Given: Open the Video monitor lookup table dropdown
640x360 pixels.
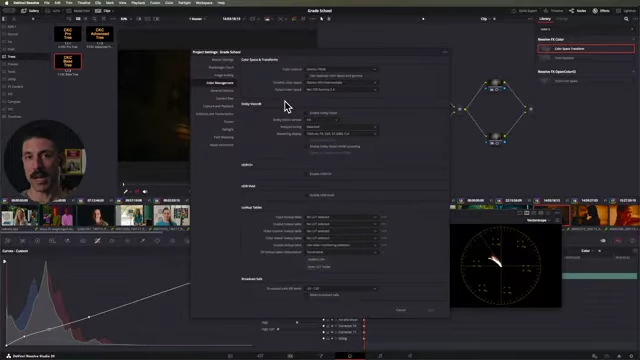Looking at the screenshot, I should pos(341,231).
